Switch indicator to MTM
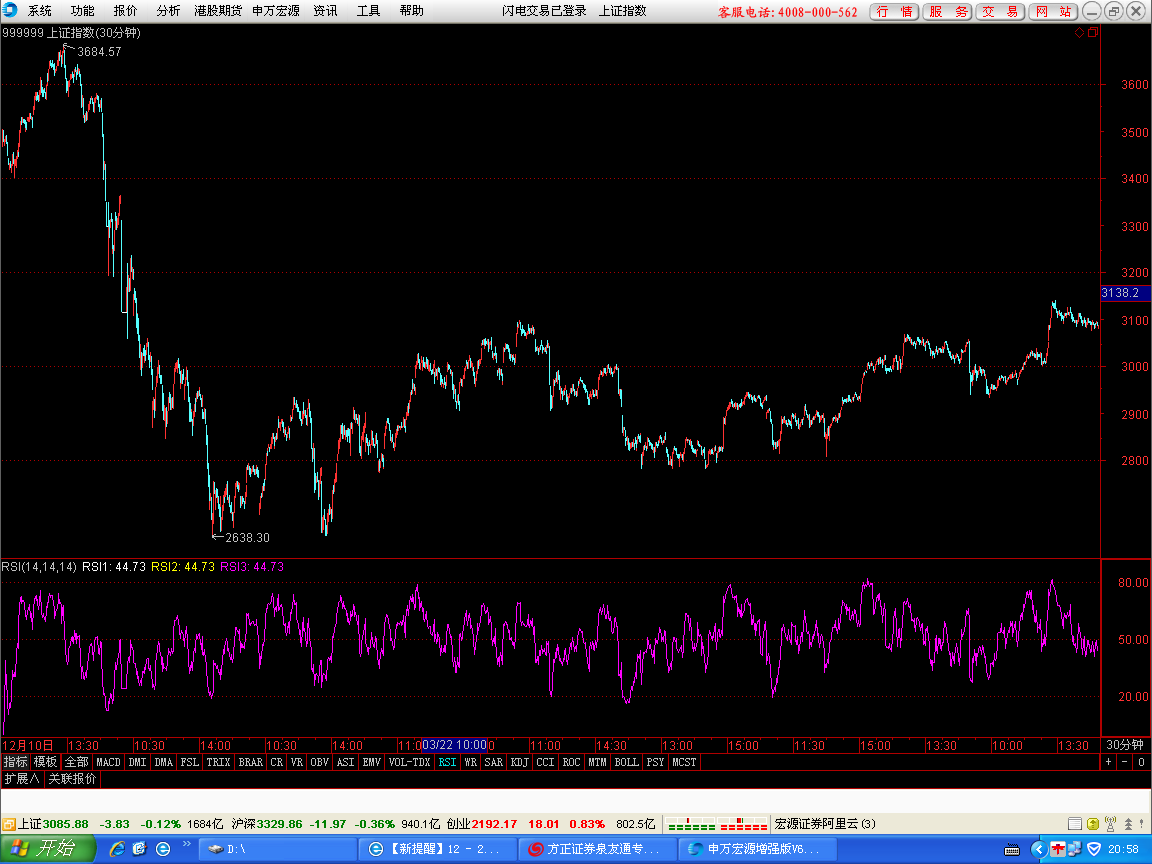The height and width of the screenshot is (864, 1152). click(597, 762)
